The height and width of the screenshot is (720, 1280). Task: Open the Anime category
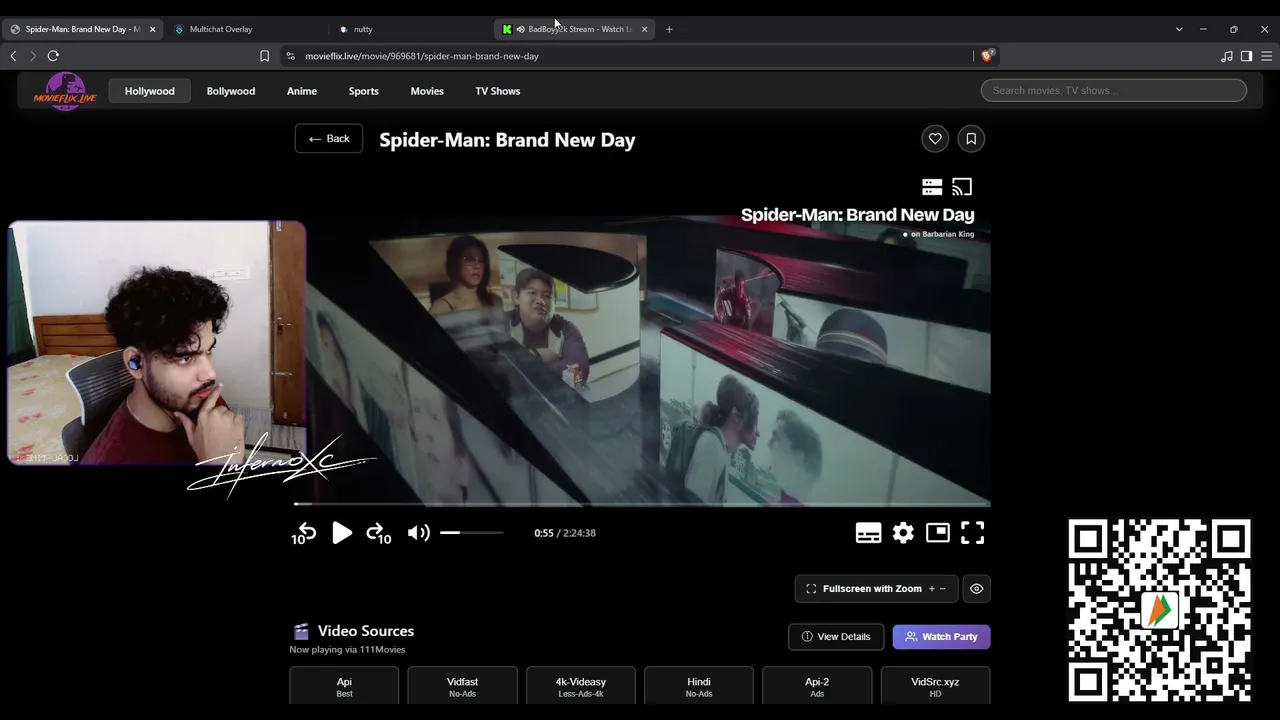(x=302, y=91)
